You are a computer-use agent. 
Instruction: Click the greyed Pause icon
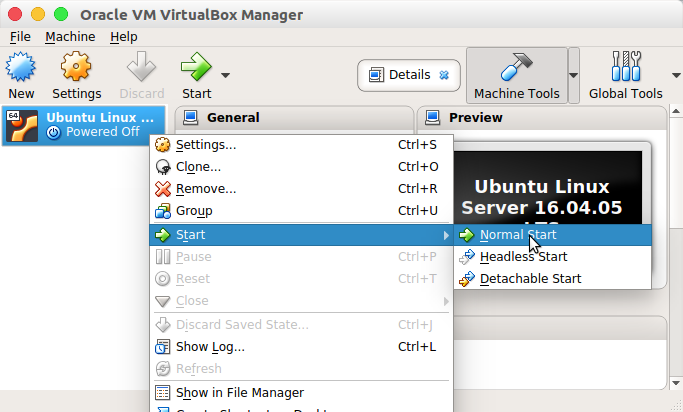[162, 257]
